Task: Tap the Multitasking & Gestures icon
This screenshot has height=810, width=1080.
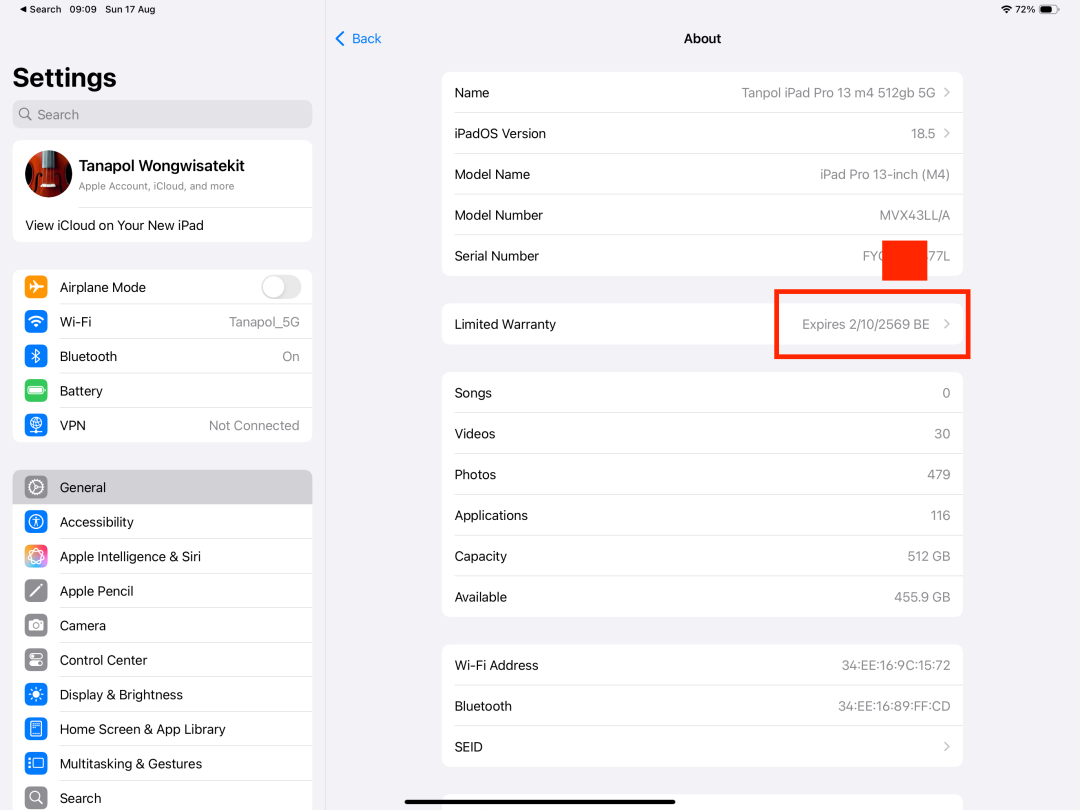Action: pos(36,763)
